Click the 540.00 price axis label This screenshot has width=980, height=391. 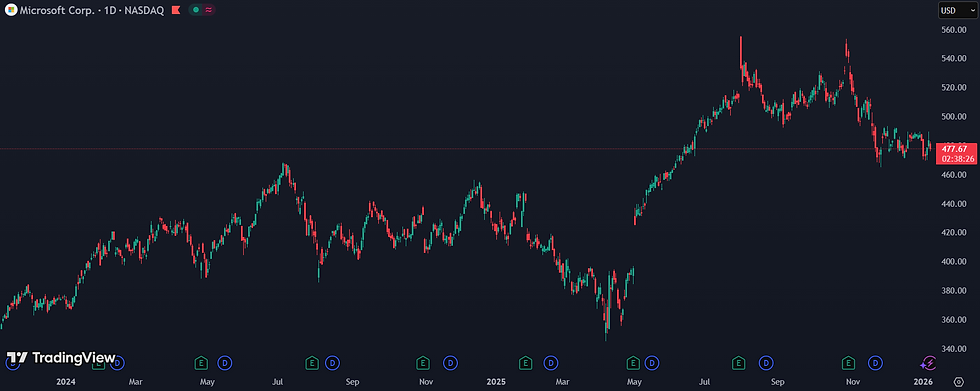pos(954,59)
